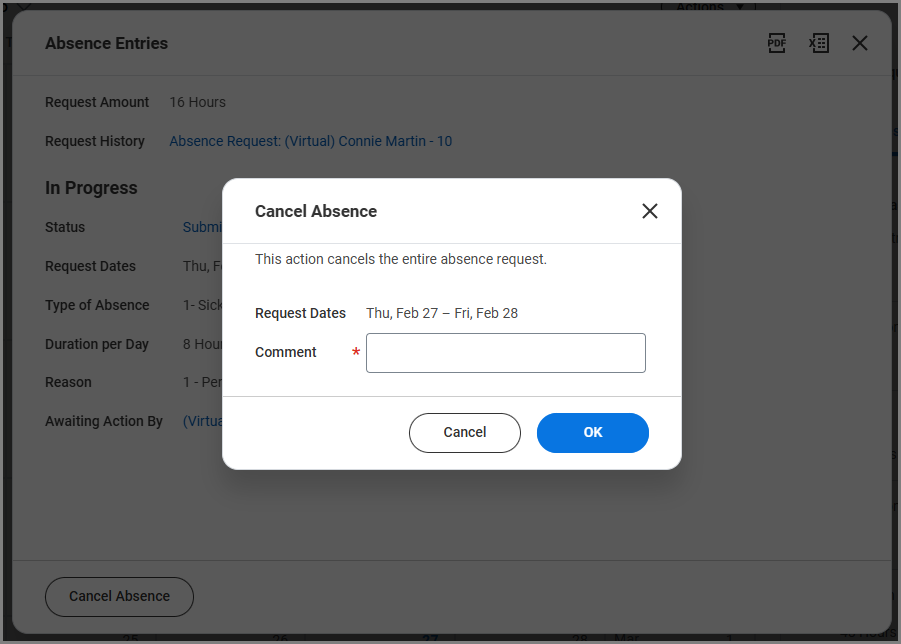The image size is (901, 644).
Task: Click the partially hidden Status link value
Action: 202,227
